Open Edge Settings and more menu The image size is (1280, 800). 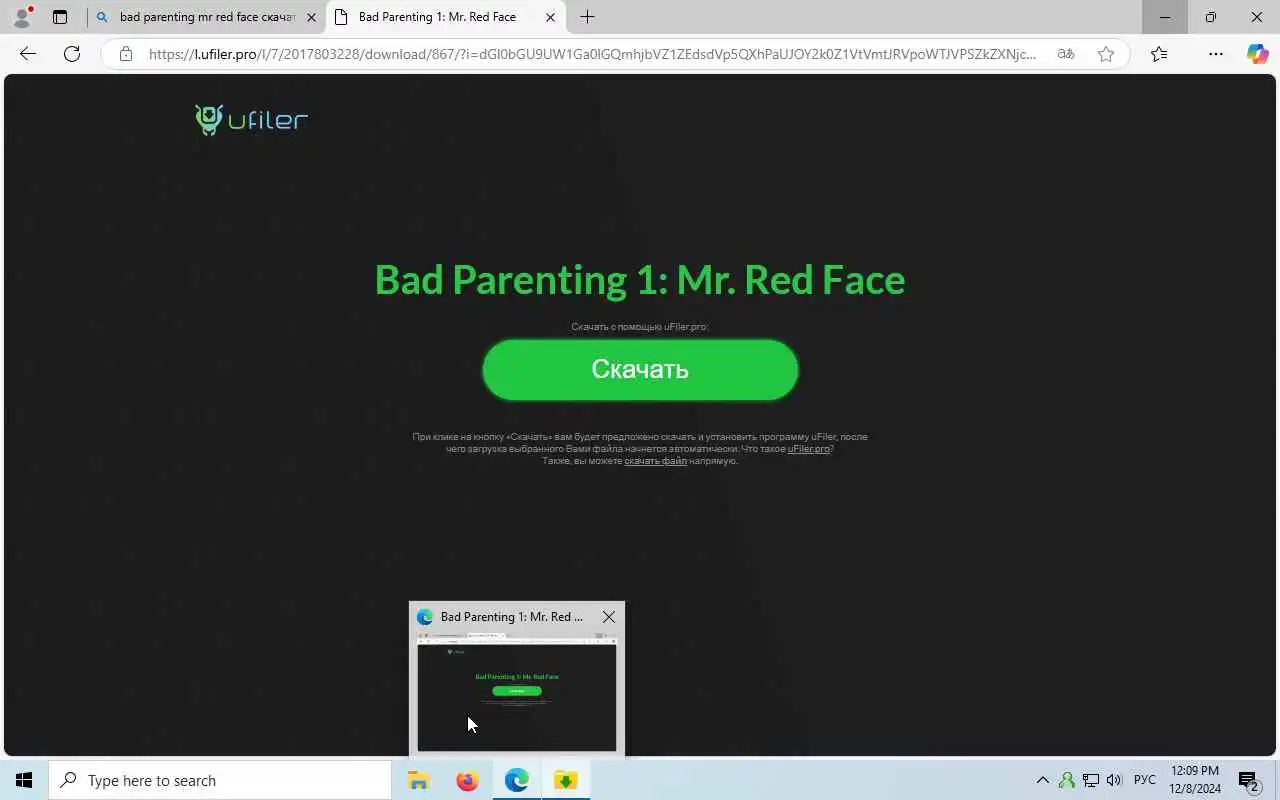pyautogui.click(x=1216, y=54)
